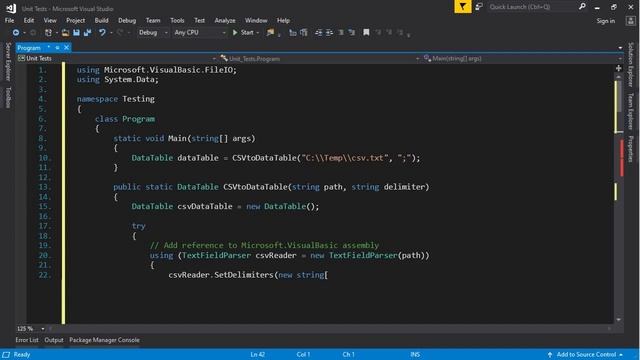Click the vertical scrollbar up arrow
The width and height of the screenshot is (640, 360).
click(x=619, y=77)
